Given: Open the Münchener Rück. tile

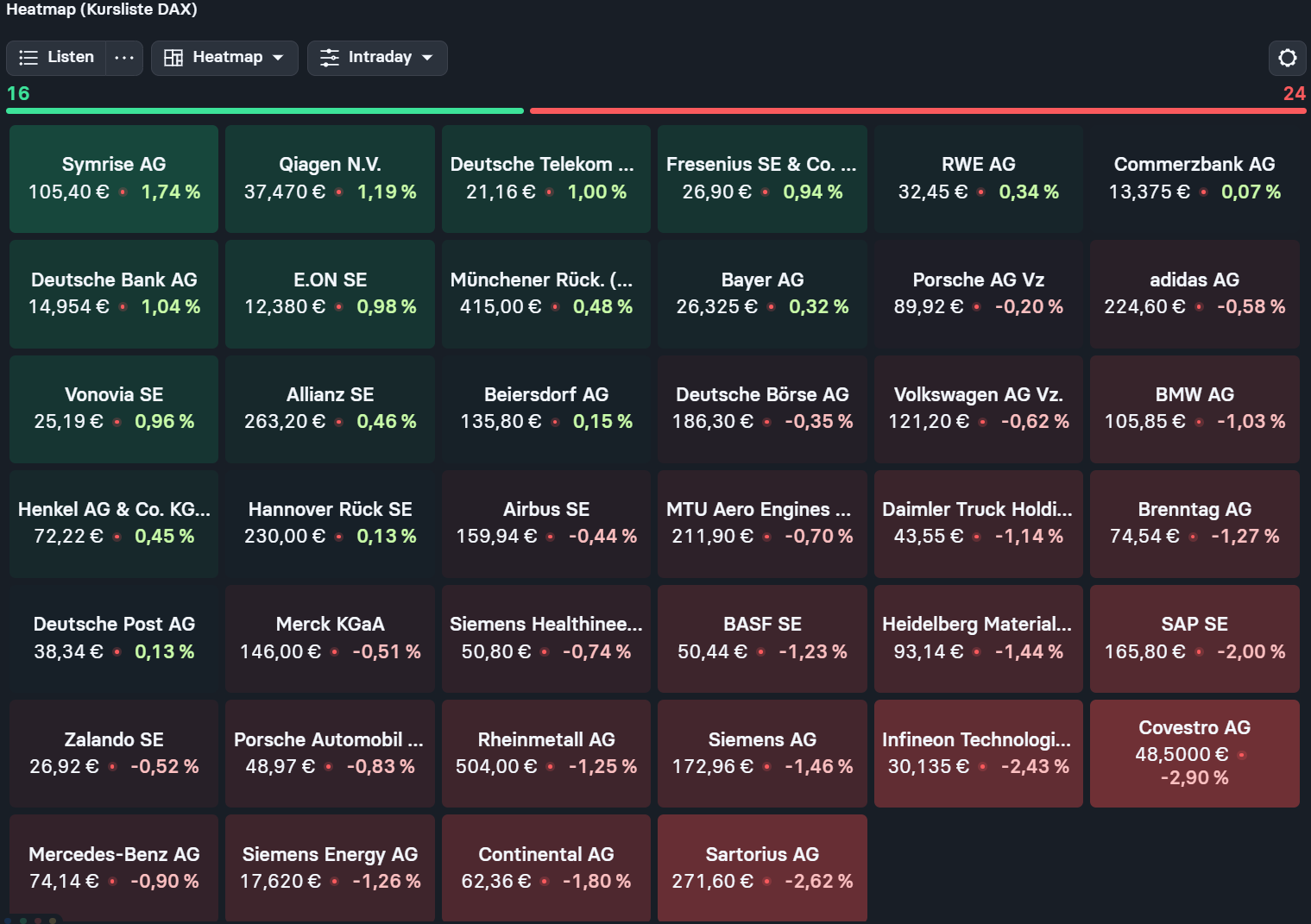Looking at the screenshot, I should pyautogui.click(x=546, y=294).
